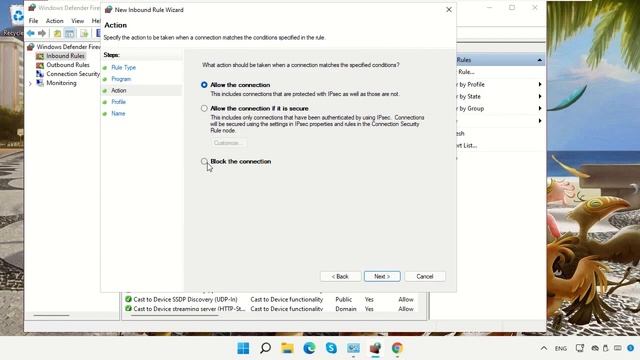Open File Explorer from the taskbar

[x=287, y=348]
